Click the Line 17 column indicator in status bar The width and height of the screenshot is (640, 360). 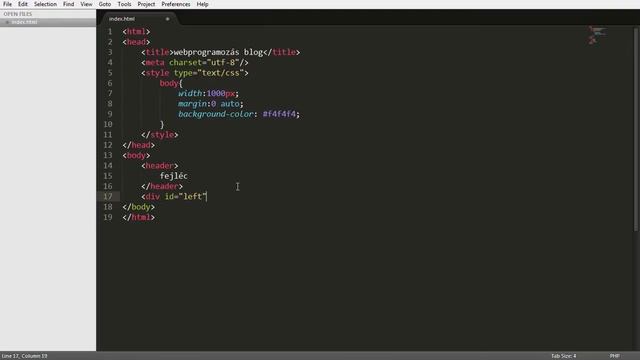click(x=24, y=356)
